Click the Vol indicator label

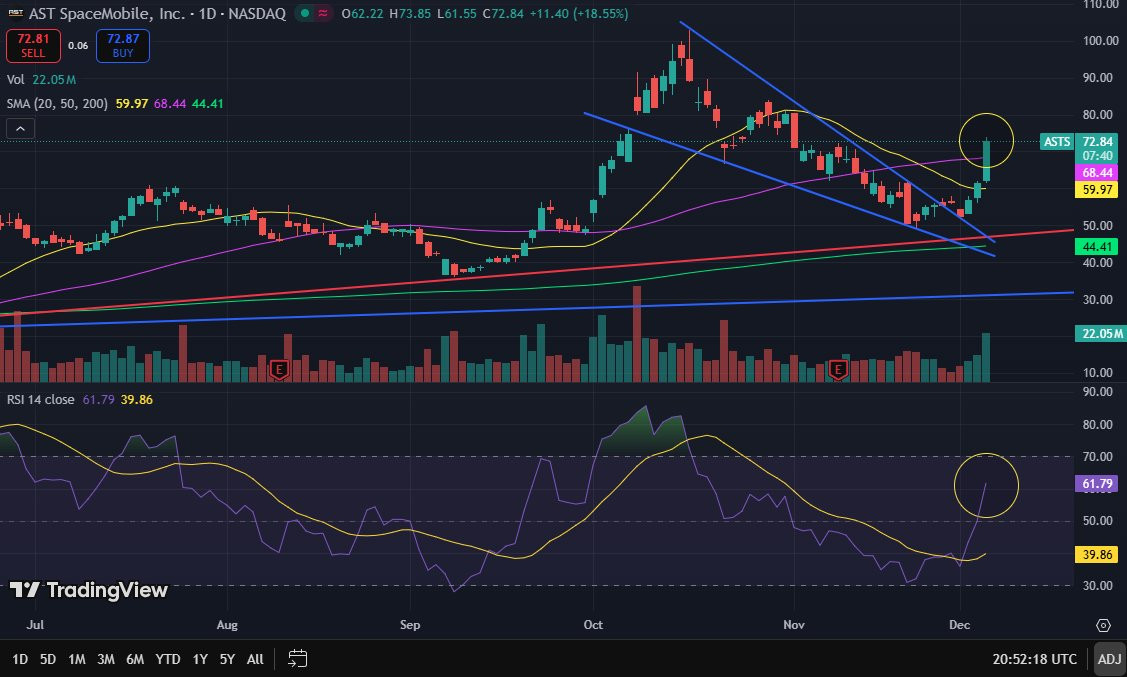click(x=16, y=79)
